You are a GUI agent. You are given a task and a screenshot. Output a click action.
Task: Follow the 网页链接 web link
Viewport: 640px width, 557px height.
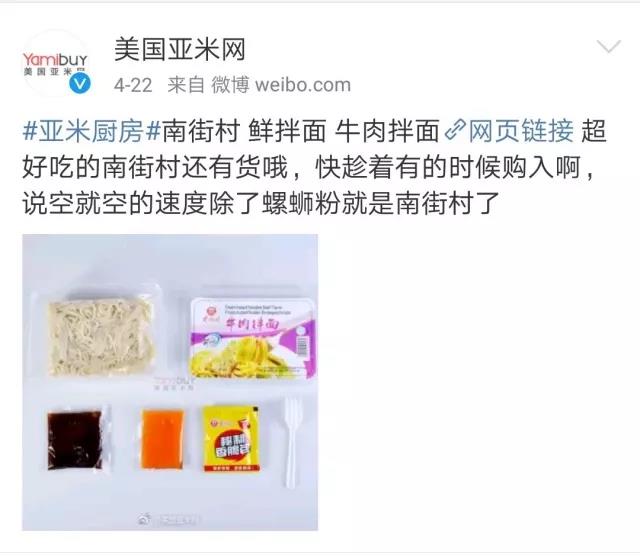coord(521,131)
